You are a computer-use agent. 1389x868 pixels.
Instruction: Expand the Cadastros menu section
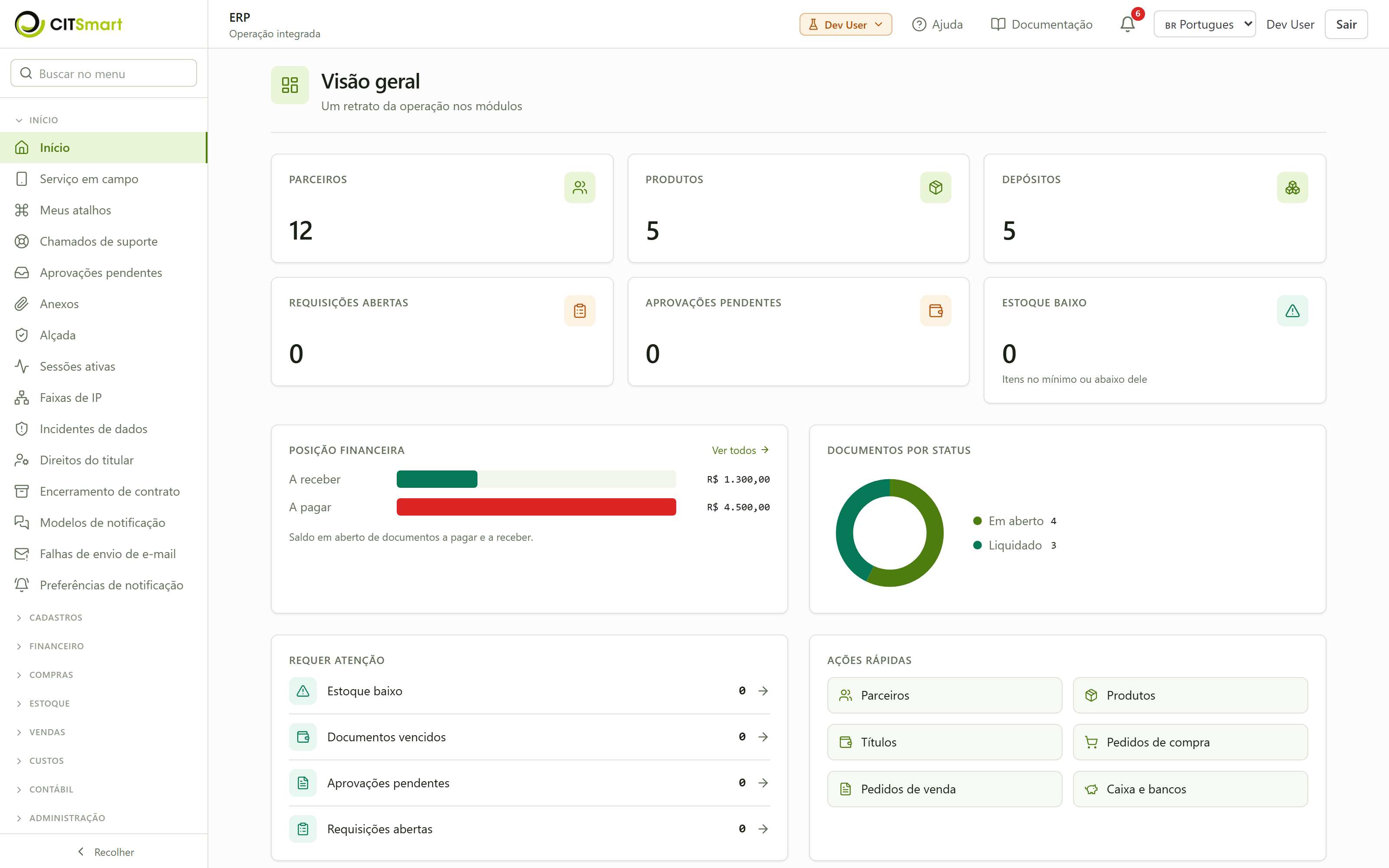pyautogui.click(x=56, y=617)
